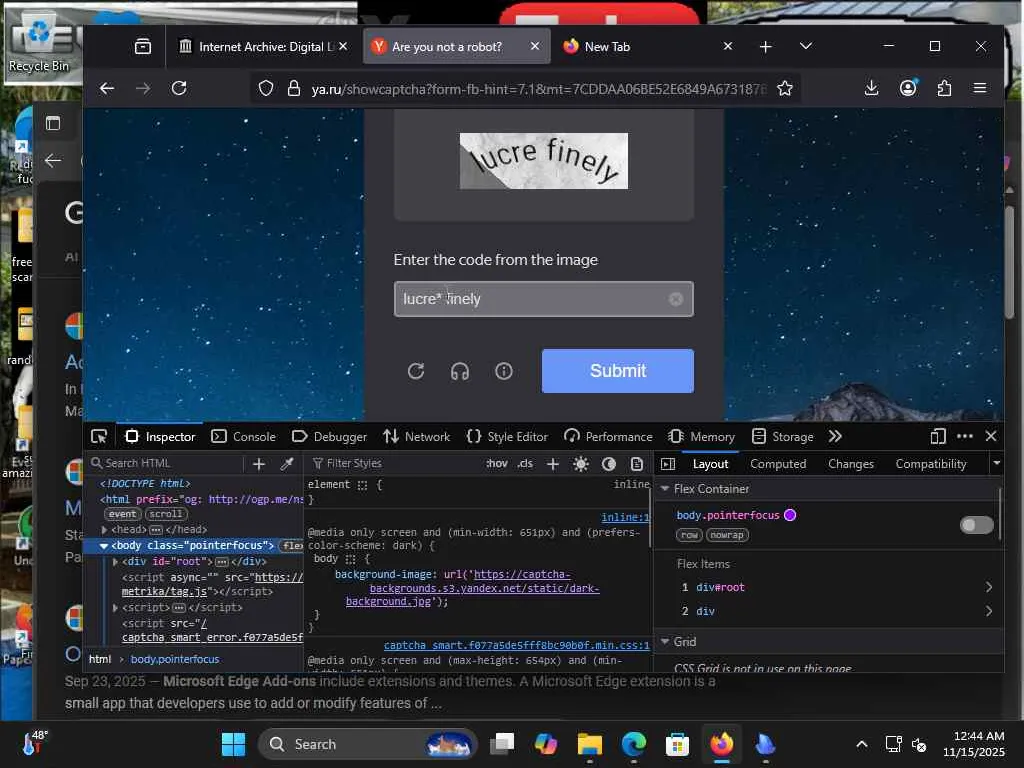
Task: Go back in Firefox
Action: point(107,88)
